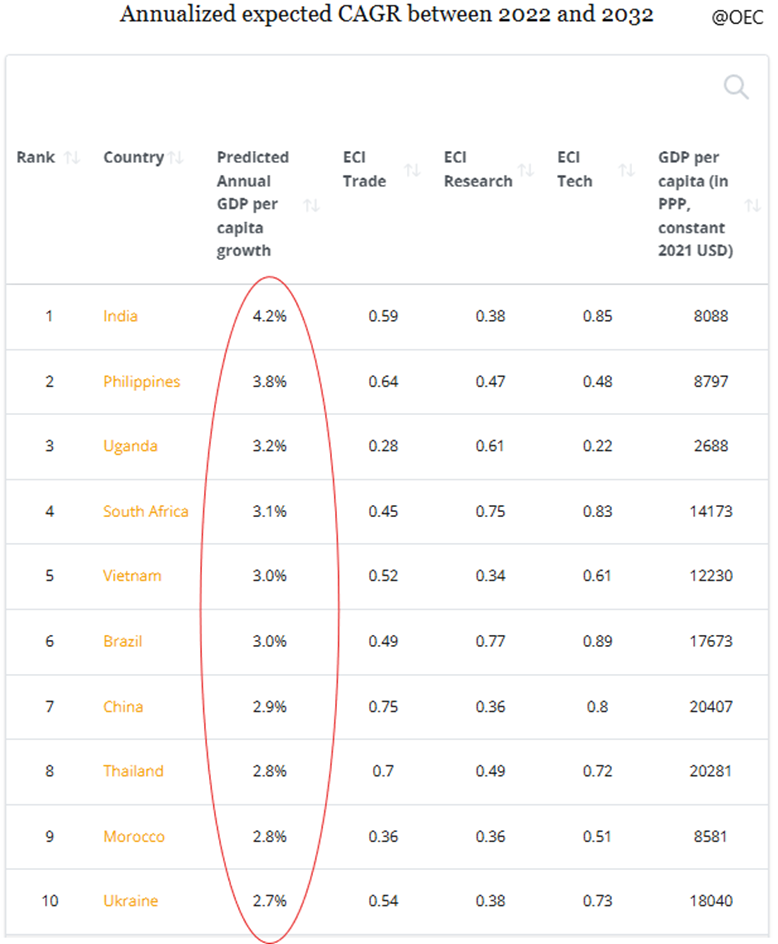Select the ECI Tech column header

570,169
